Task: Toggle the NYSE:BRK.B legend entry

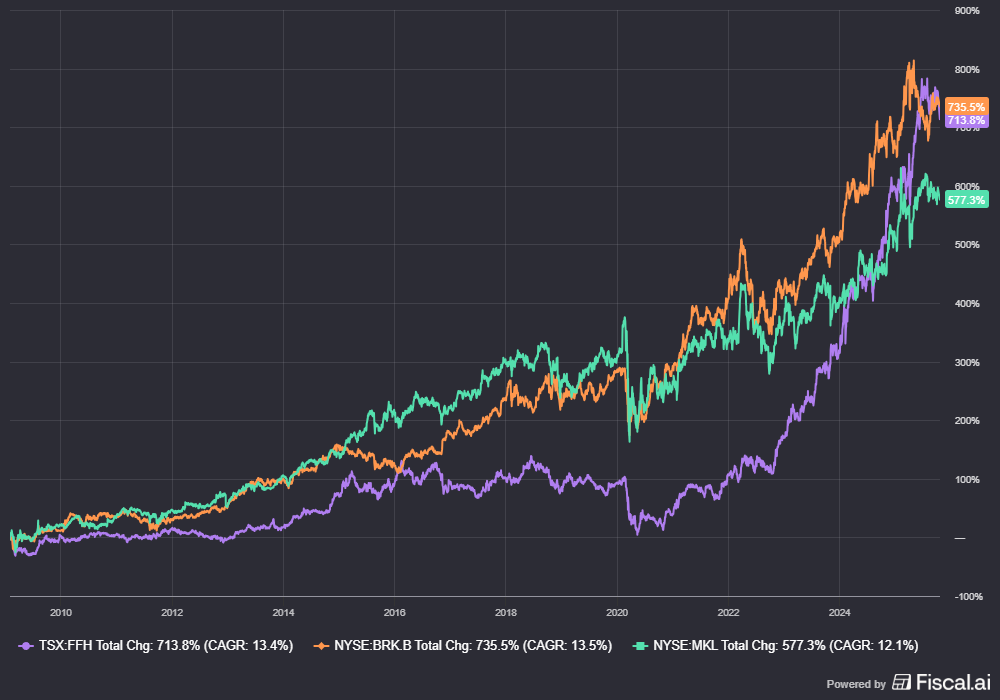Action: tap(462, 646)
